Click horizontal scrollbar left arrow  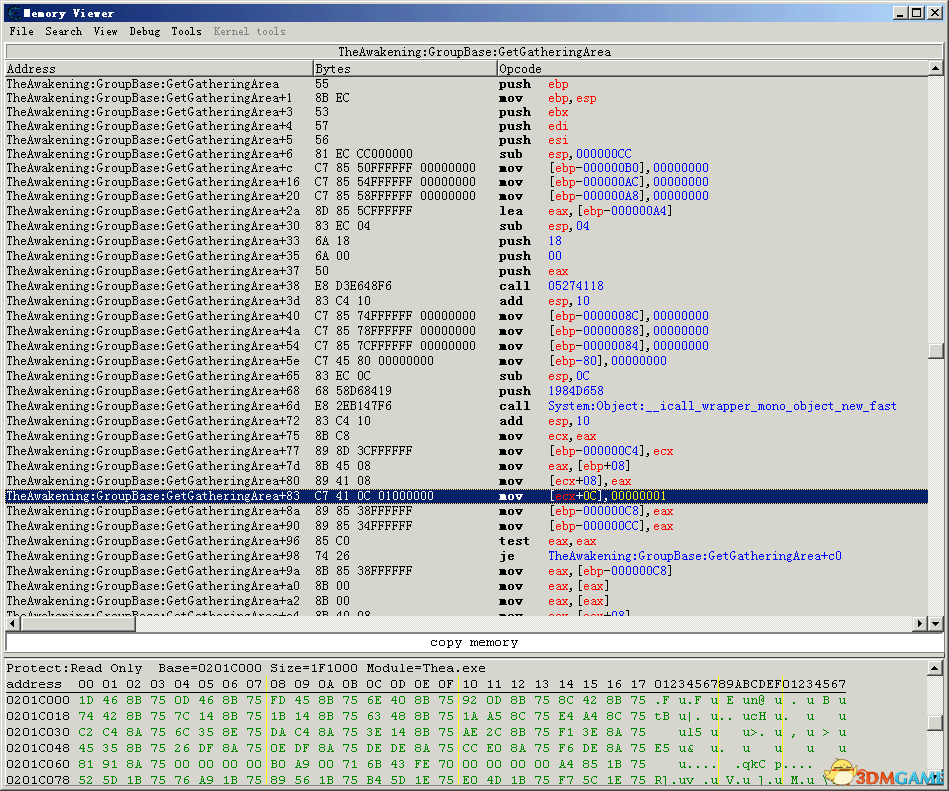pos(12,623)
